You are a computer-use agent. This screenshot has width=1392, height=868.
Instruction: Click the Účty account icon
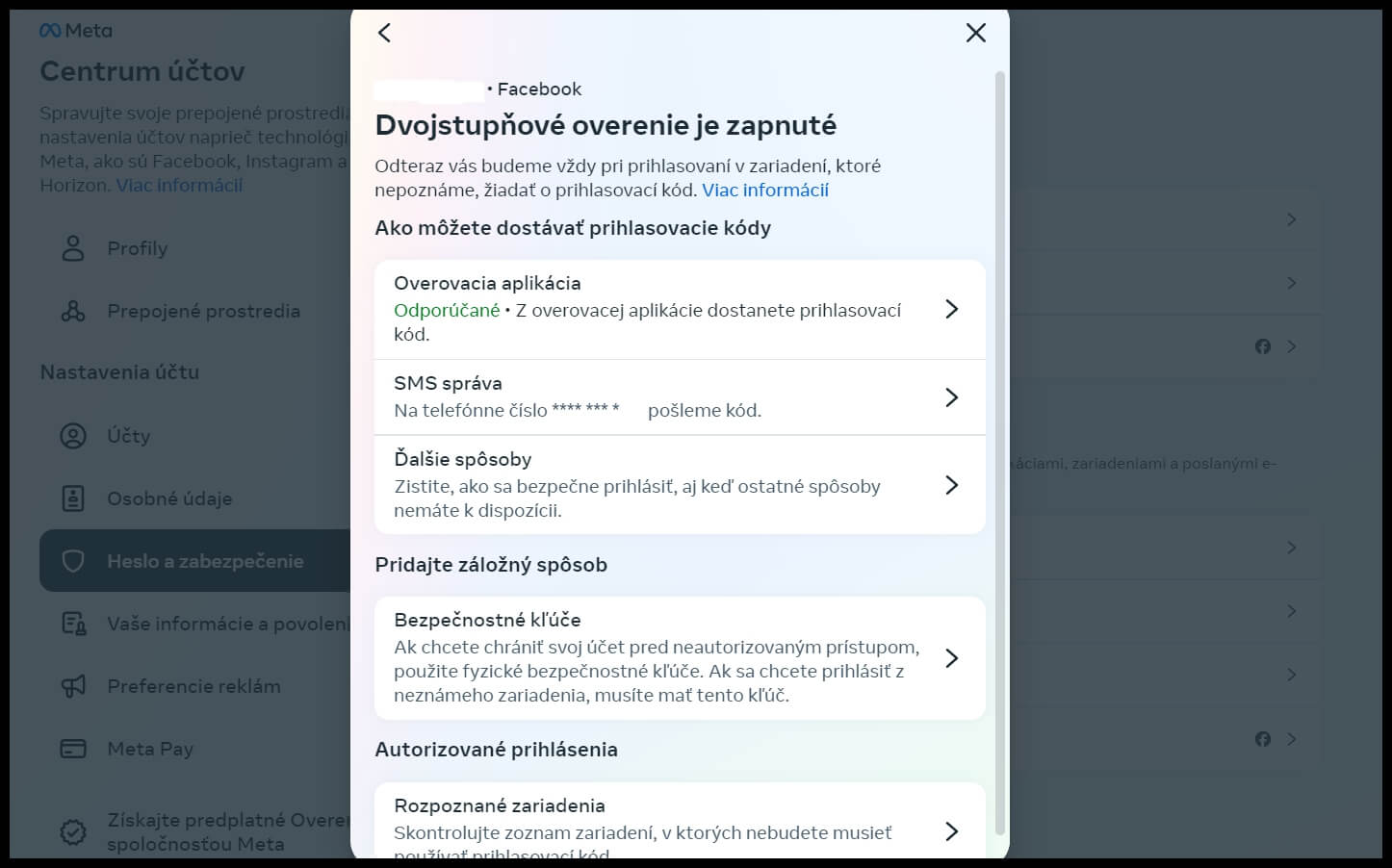click(x=73, y=436)
